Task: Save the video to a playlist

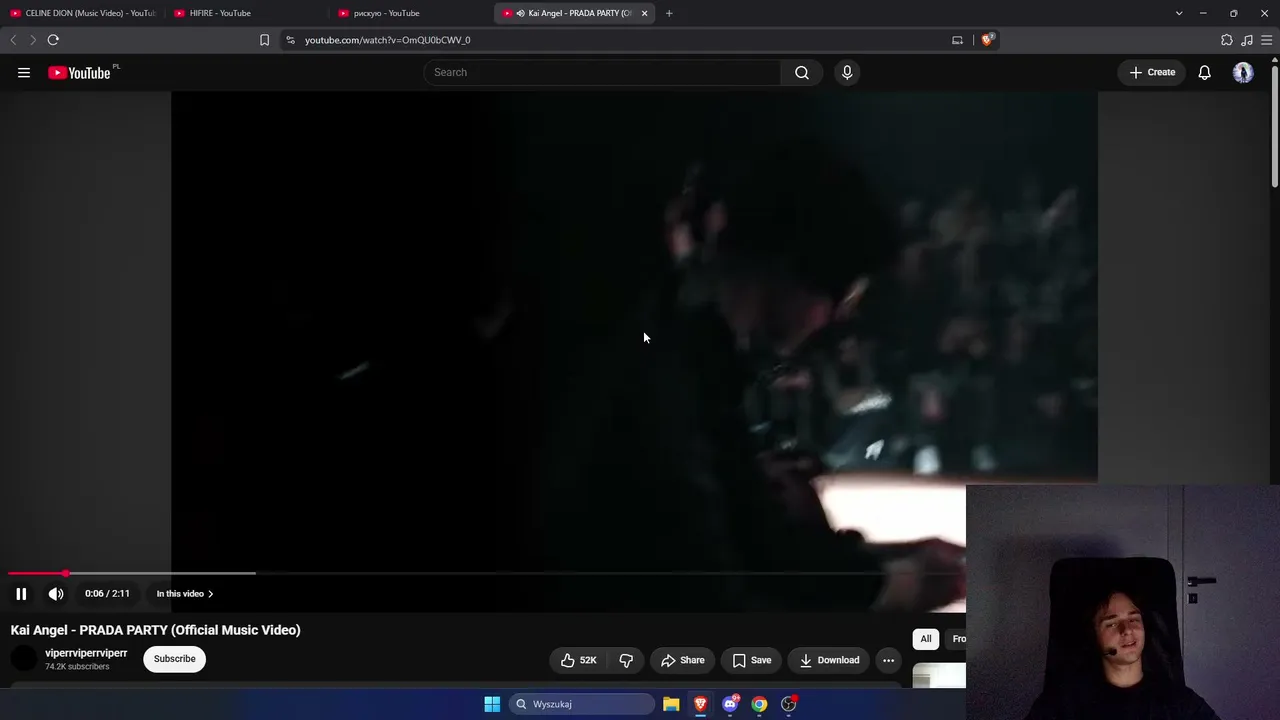Action: click(x=752, y=660)
